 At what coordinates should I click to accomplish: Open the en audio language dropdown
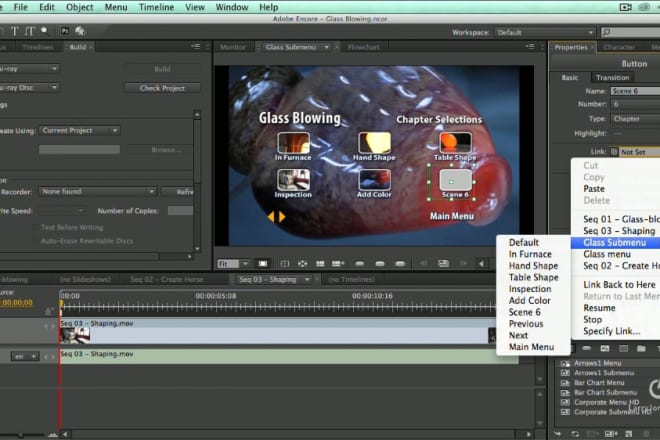[x=24, y=357]
